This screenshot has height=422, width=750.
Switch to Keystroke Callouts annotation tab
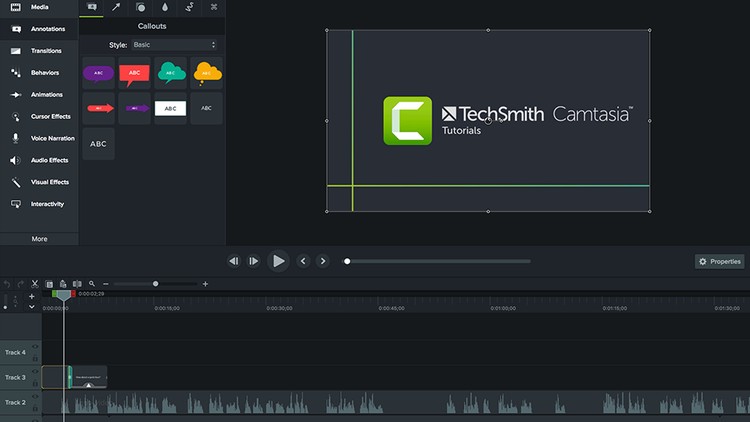coord(214,7)
